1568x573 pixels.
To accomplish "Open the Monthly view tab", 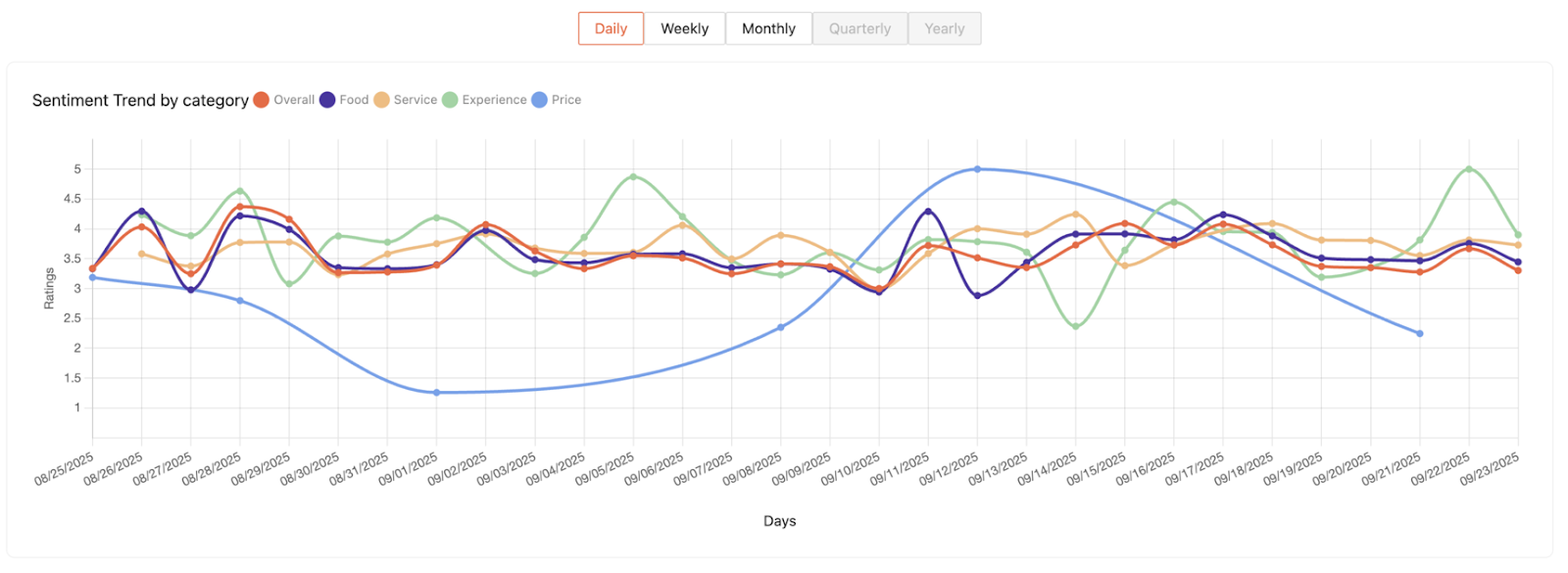I will [x=768, y=28].
